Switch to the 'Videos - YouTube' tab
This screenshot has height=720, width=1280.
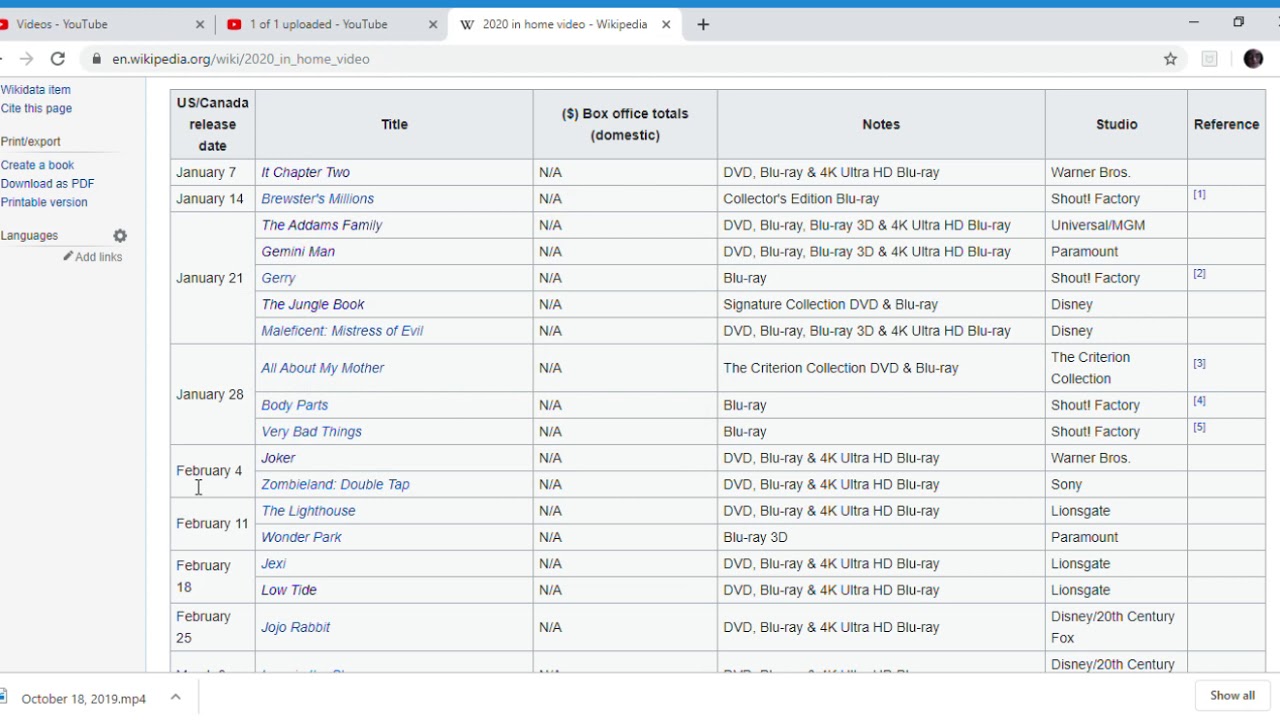pyautogui.click(x=100, y=24)
